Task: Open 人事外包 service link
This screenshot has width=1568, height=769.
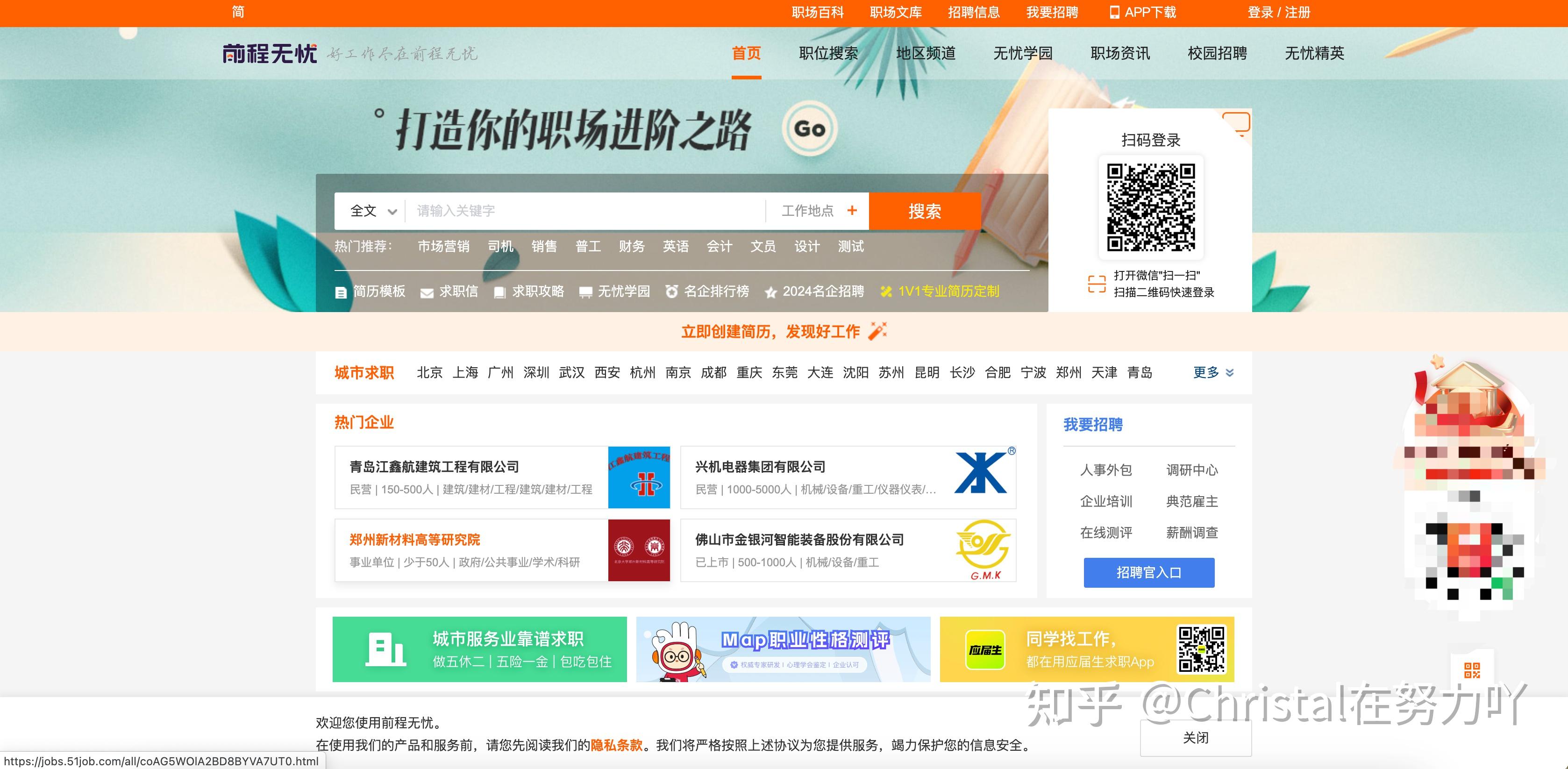Action: coord(1106,470)
